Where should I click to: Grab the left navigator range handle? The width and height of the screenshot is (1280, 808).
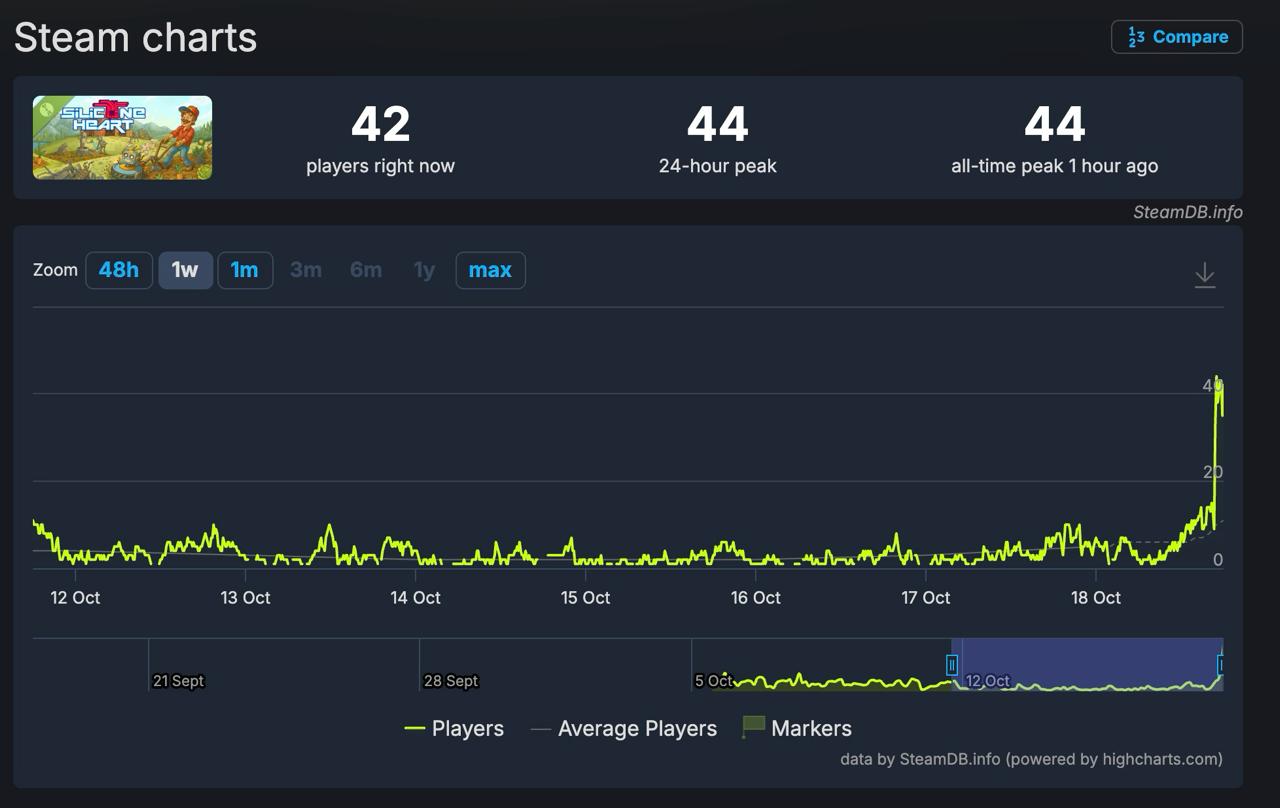pos(952,665)
